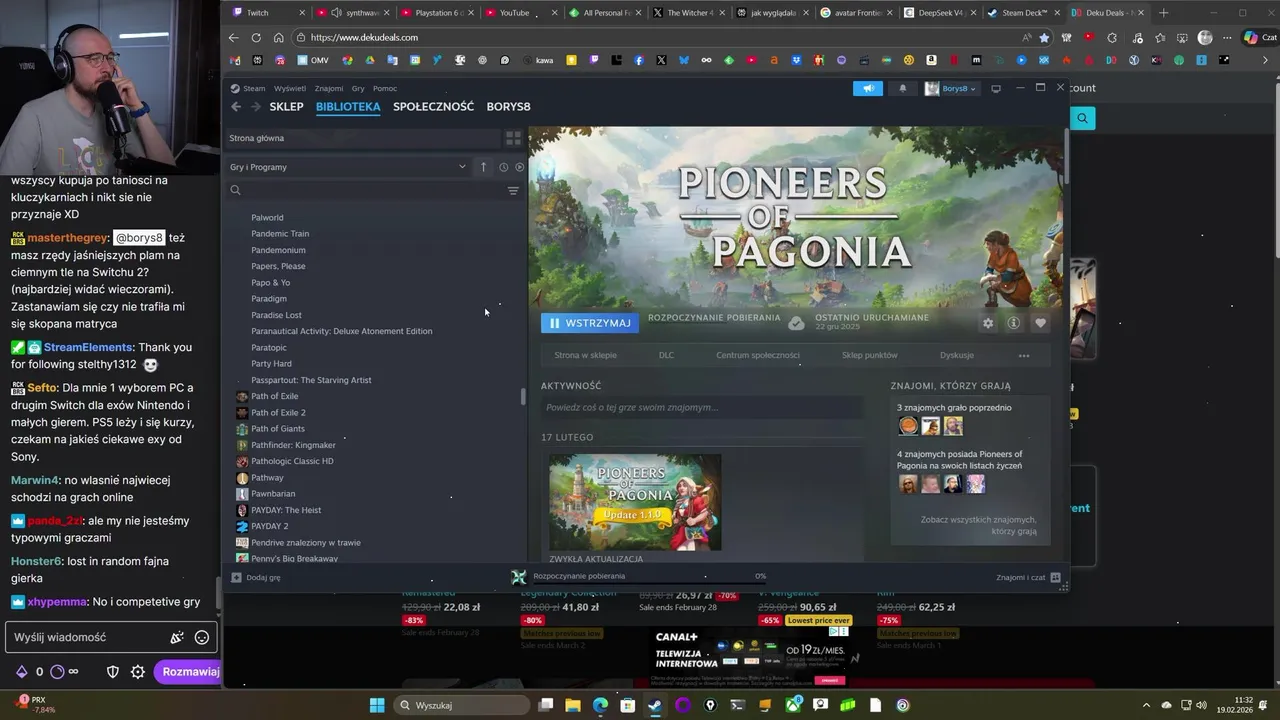Open Twitch chat emote picker
This screenshot has height=720, width=1280.
pos(202,637)
